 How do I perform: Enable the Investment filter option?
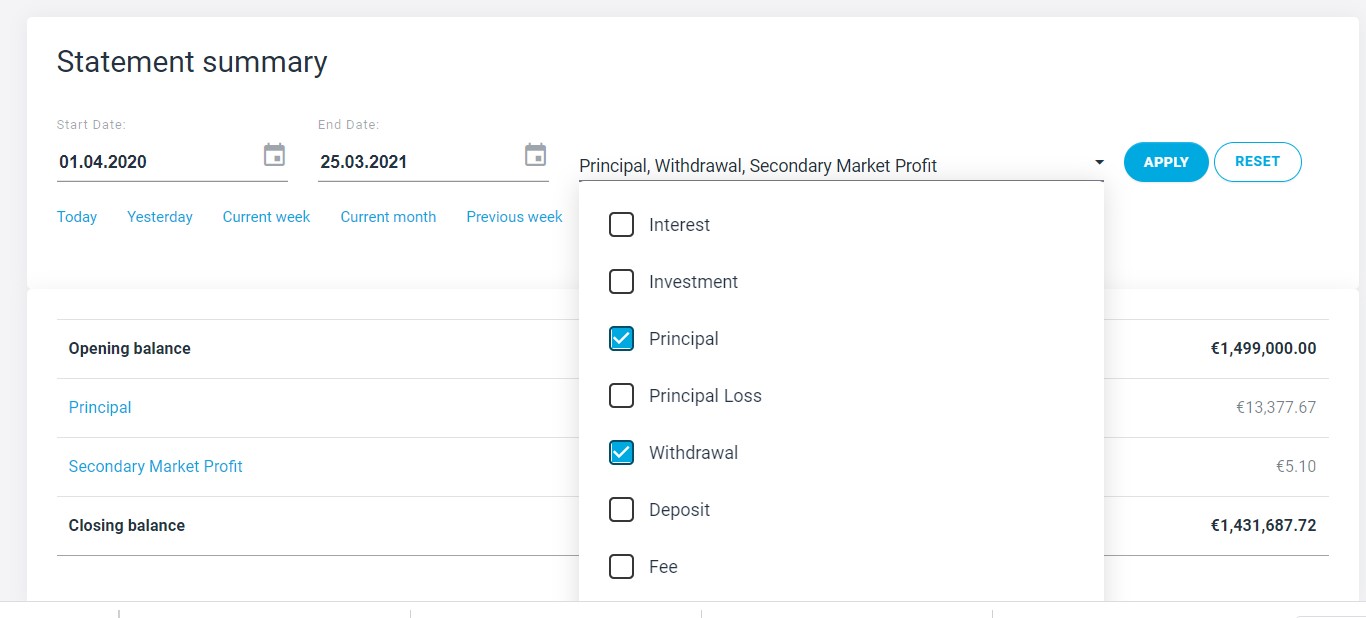(621, 282)
